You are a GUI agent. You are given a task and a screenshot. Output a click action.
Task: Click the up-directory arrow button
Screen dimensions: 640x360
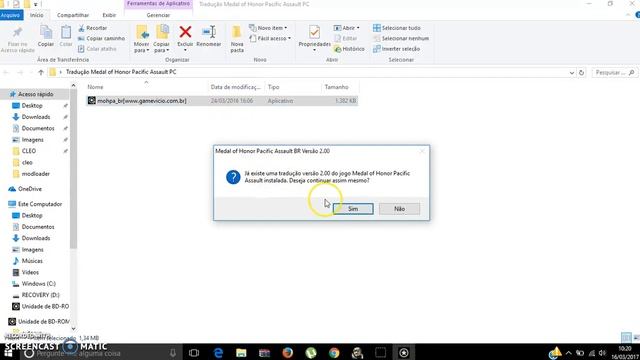click(40, 72)
